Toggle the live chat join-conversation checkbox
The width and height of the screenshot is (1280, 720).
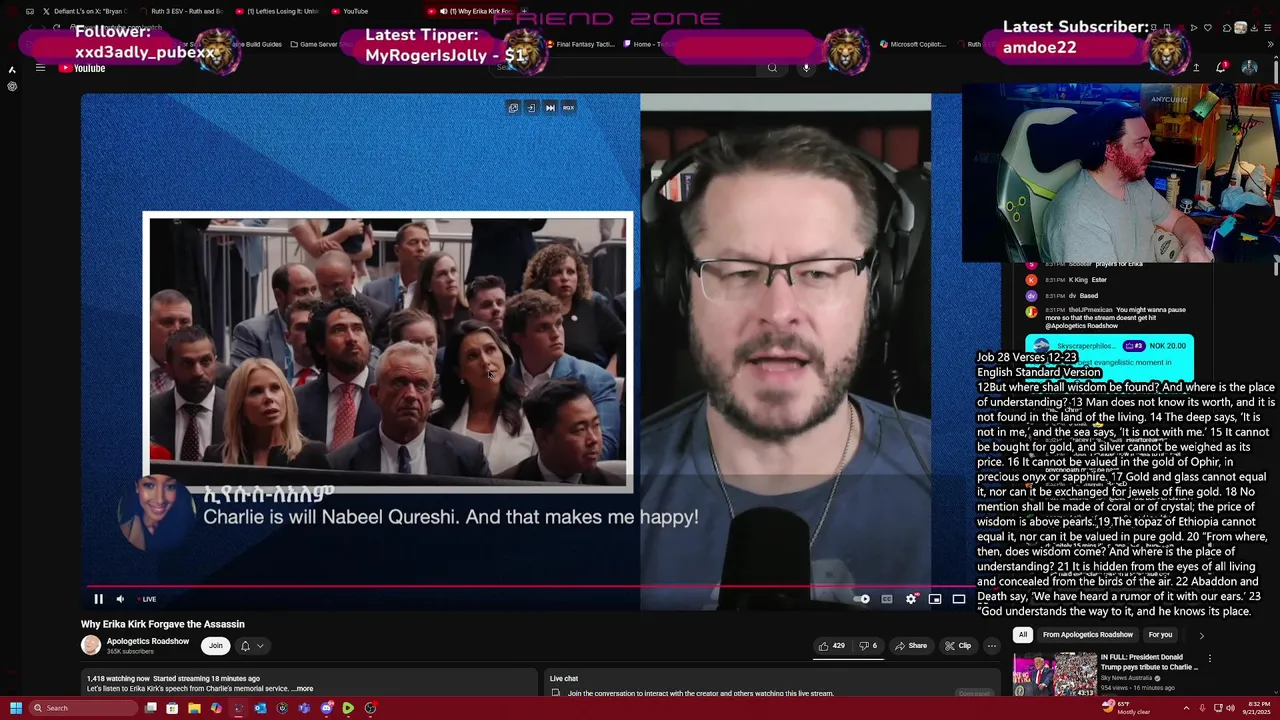(x=556, y=693)
